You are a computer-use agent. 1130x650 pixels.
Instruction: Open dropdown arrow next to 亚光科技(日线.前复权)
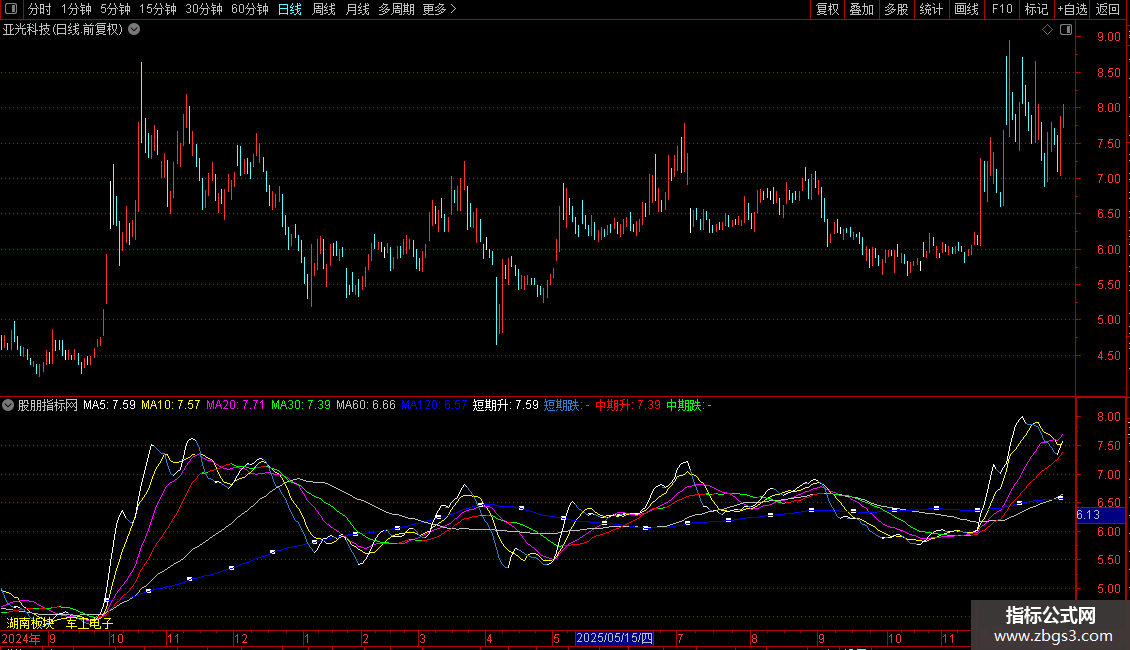click(x=134, y=30)
